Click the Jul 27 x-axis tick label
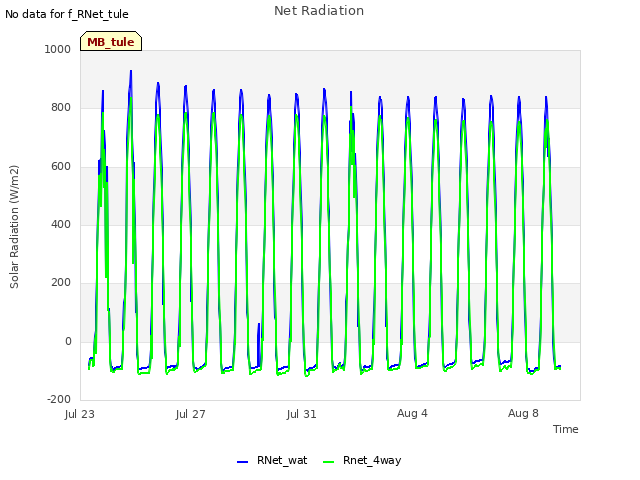The width and height of the screenshot is (640, 480). coord(190,414)
